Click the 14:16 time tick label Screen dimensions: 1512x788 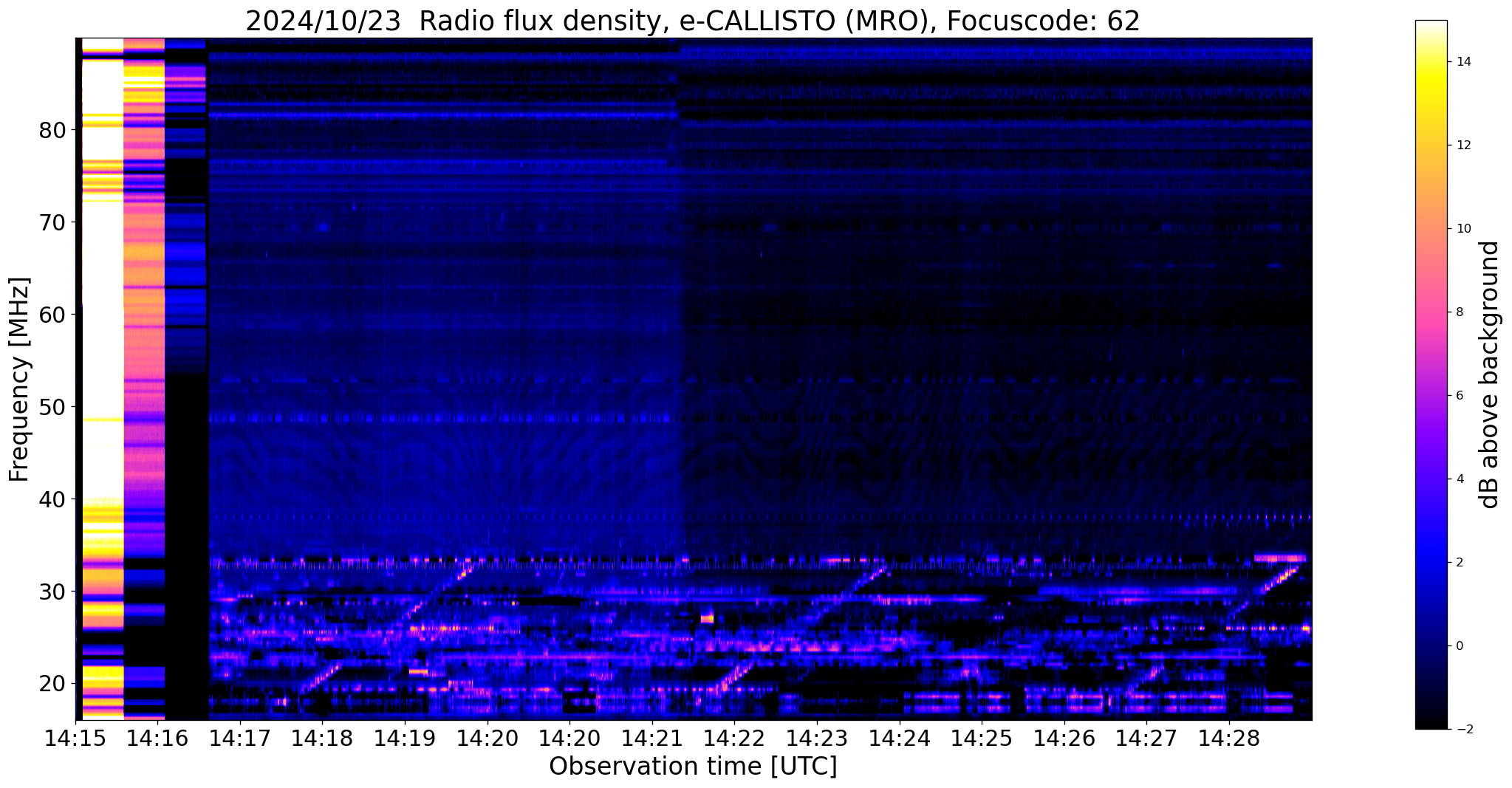point(158,739)
